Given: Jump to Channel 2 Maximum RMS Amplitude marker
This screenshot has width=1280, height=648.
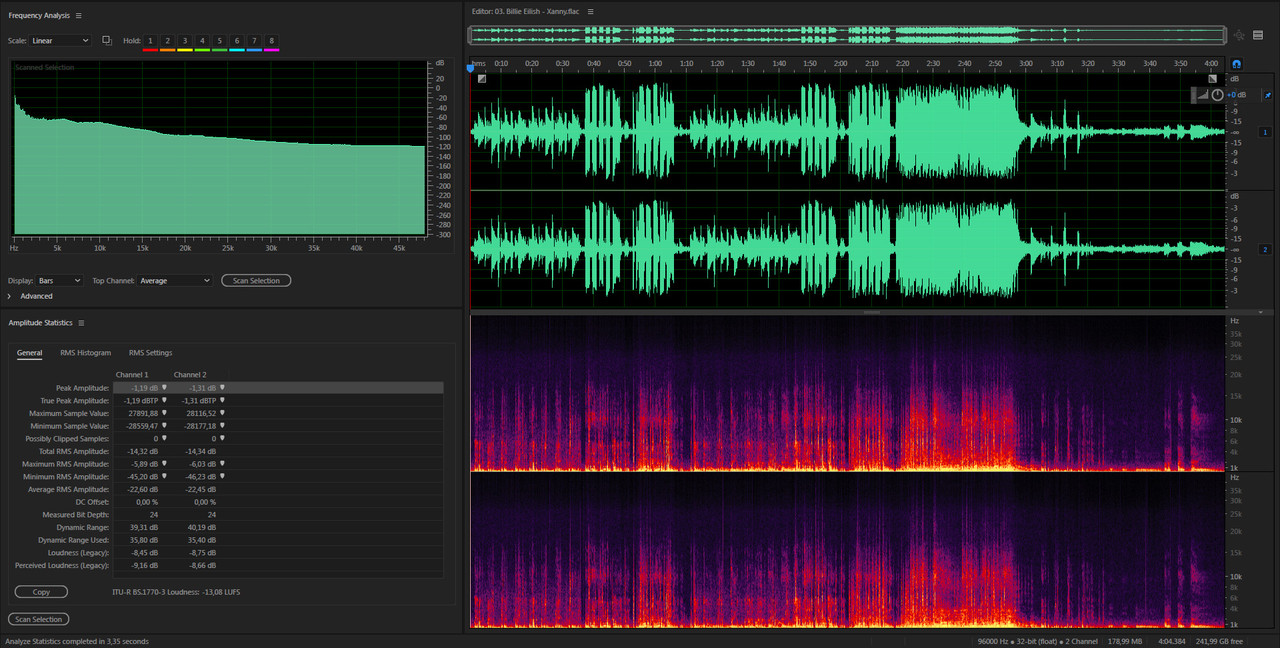Looking at the screenshot, I should (x=222, y=464).
